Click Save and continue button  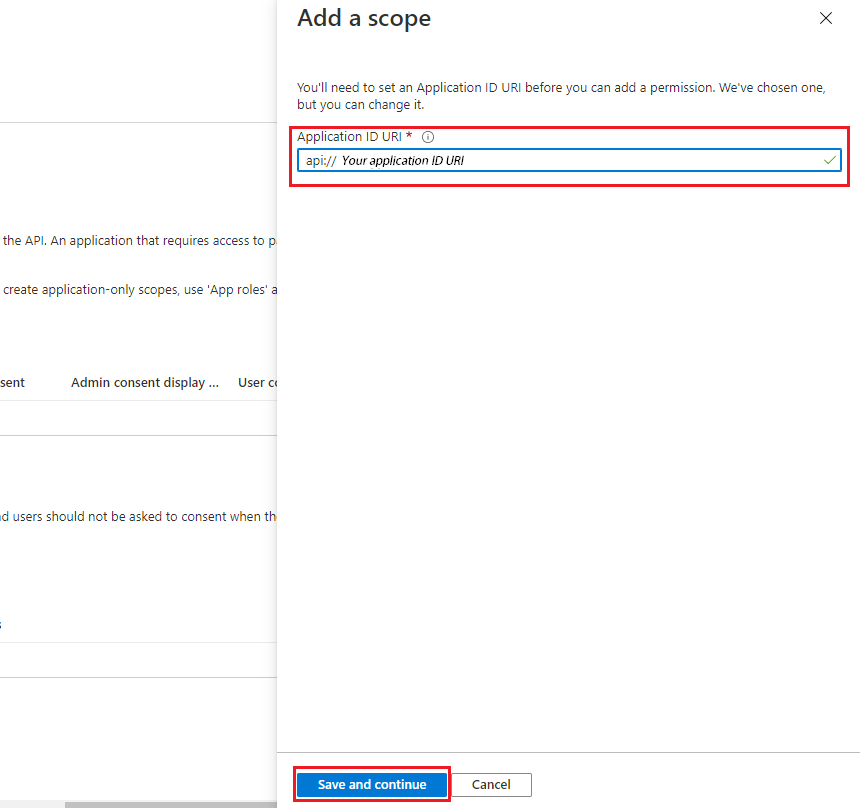372,784
